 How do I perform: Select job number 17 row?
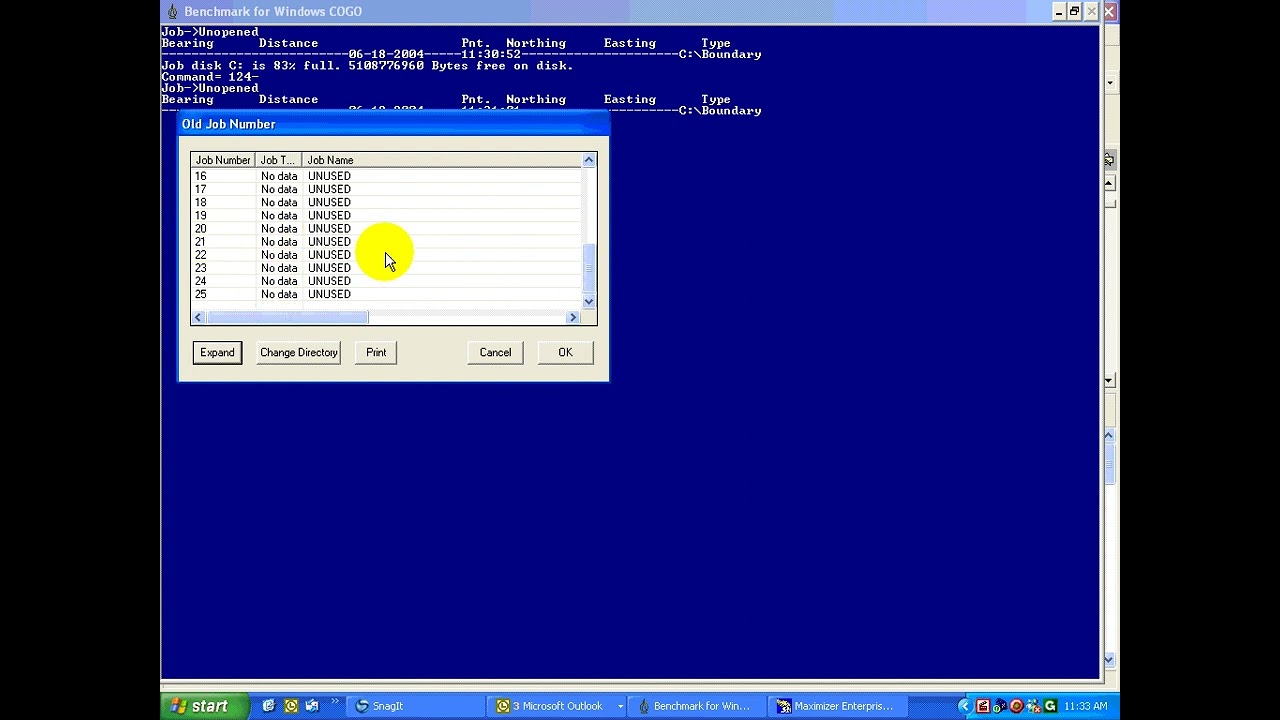(386, 189)
